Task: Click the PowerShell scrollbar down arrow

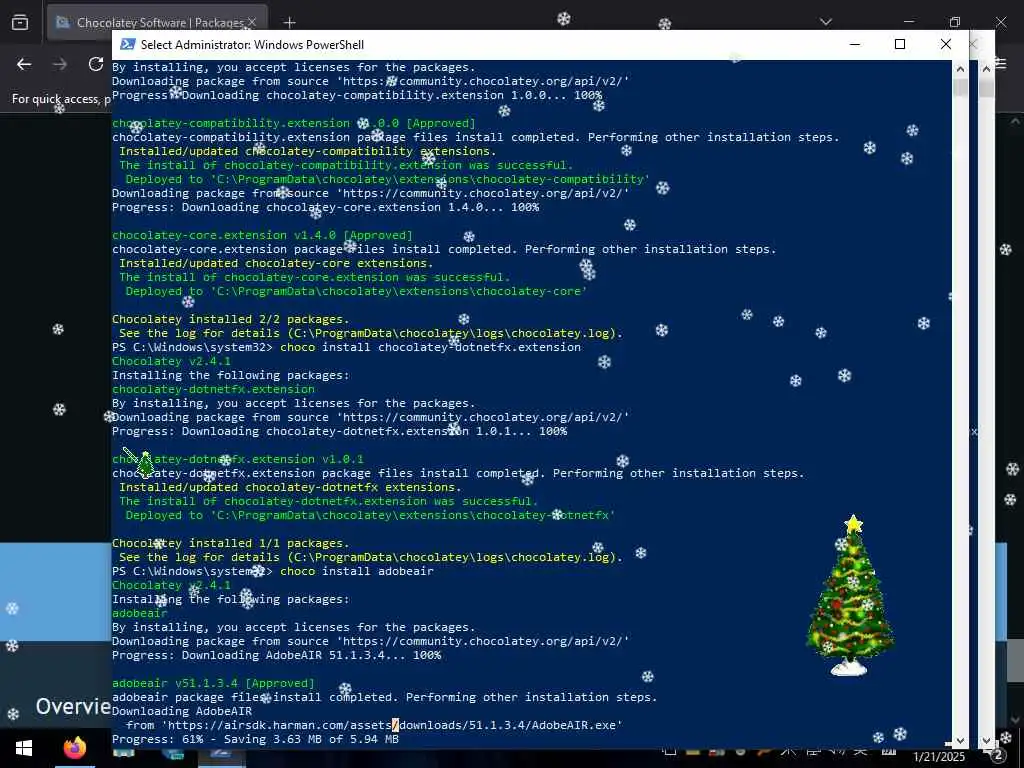Action: pyautogui.click(x=960, y=741)
